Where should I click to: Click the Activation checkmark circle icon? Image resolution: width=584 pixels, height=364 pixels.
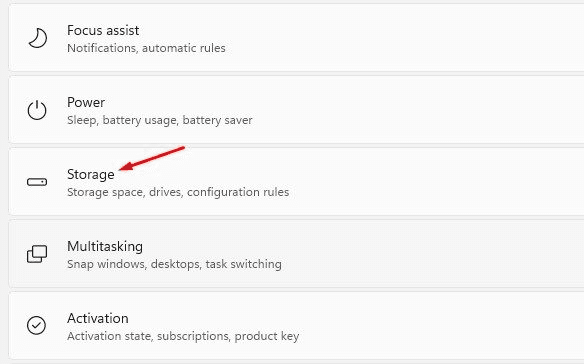pyautogui.click(x=36, y=325)
